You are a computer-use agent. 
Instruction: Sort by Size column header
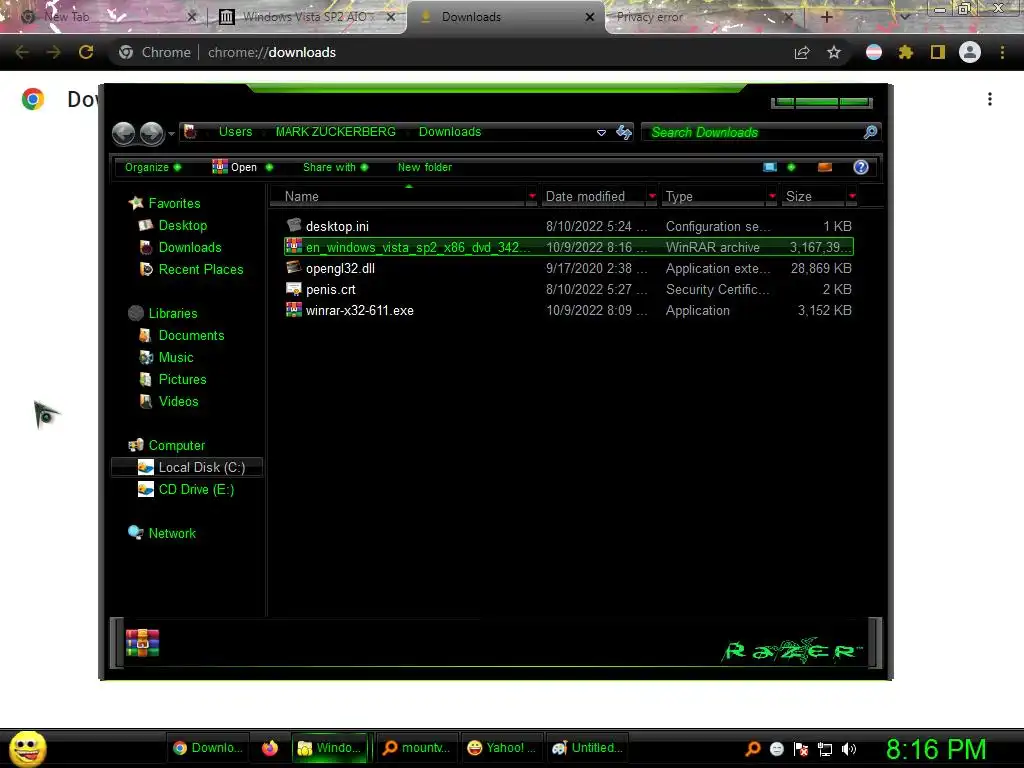814,196
